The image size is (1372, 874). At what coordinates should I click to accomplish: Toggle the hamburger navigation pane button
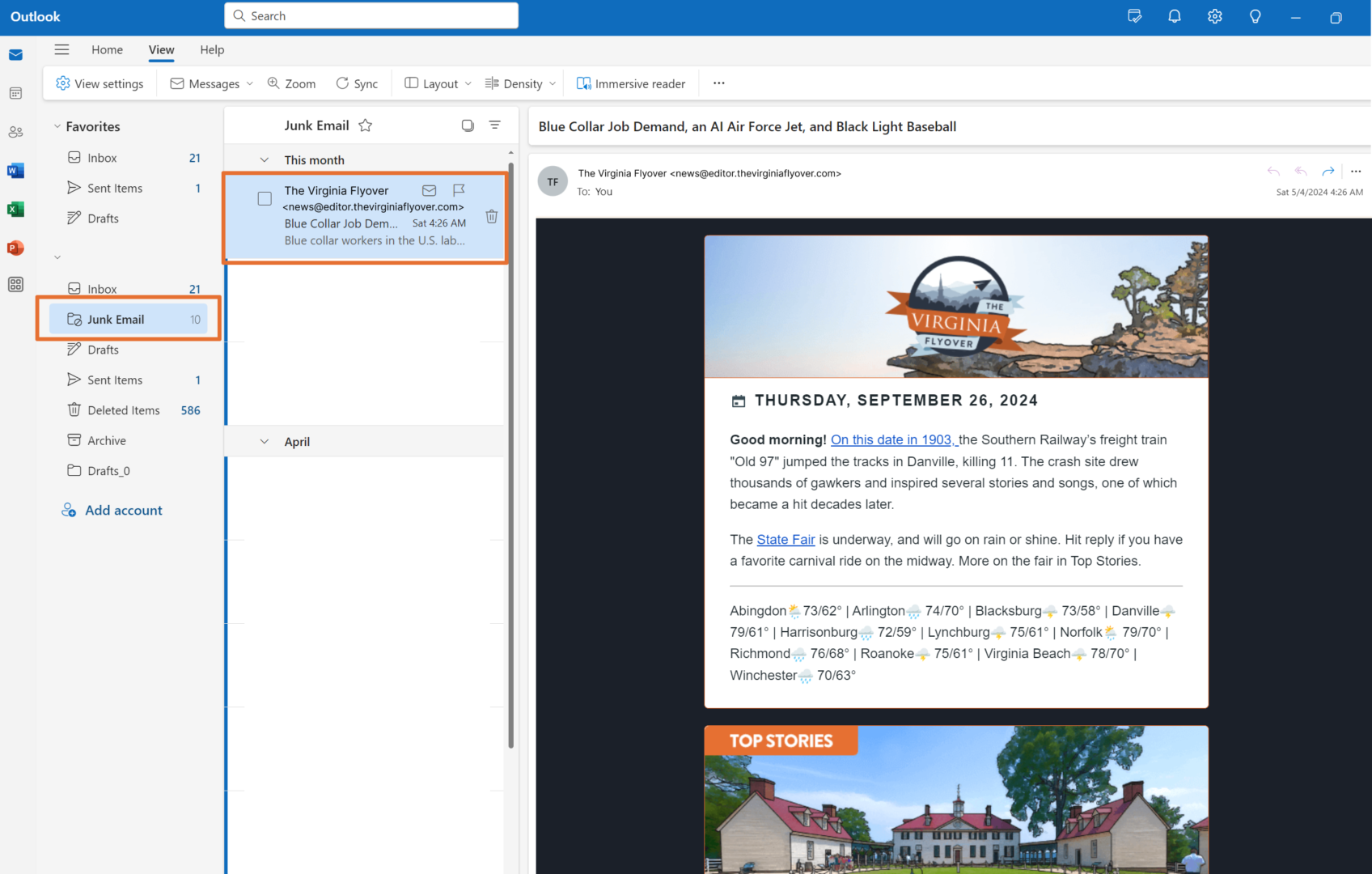pyautogui.click(x=61, y=49)
